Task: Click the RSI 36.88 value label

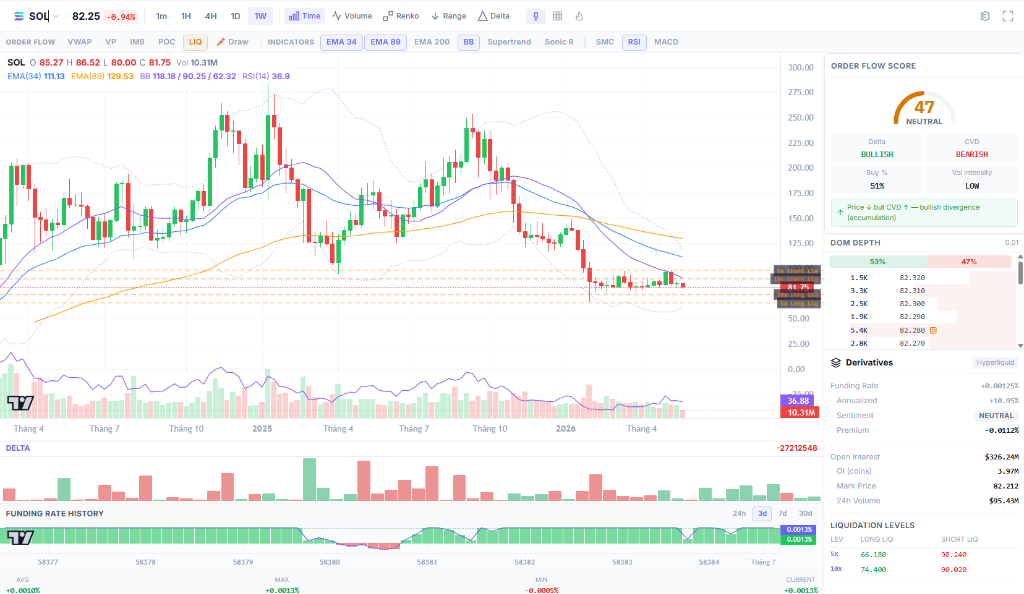Action: click(x=797, y=401)
